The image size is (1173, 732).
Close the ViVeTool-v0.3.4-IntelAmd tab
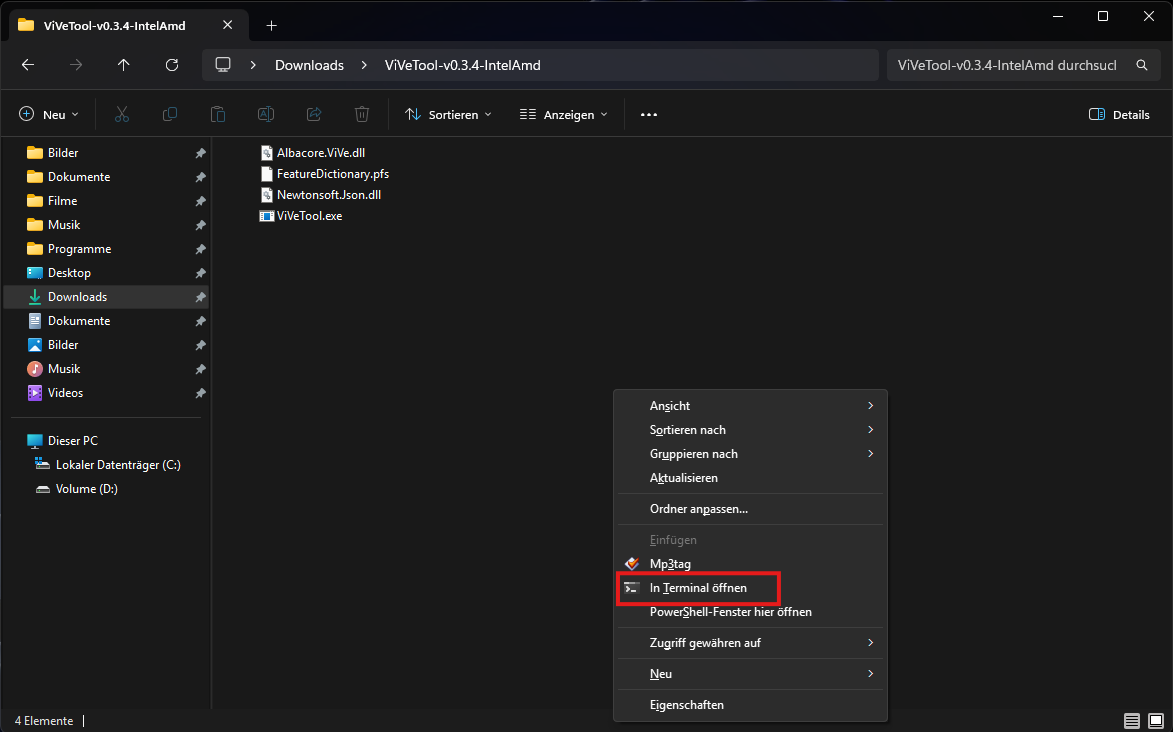pyautogui.click(x=227, y=25)
